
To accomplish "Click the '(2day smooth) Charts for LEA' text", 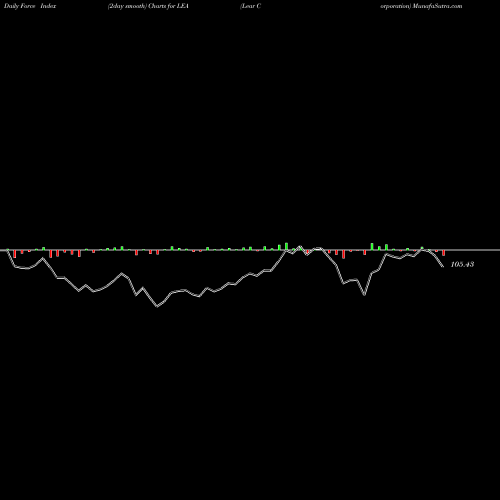I will 148,6.
